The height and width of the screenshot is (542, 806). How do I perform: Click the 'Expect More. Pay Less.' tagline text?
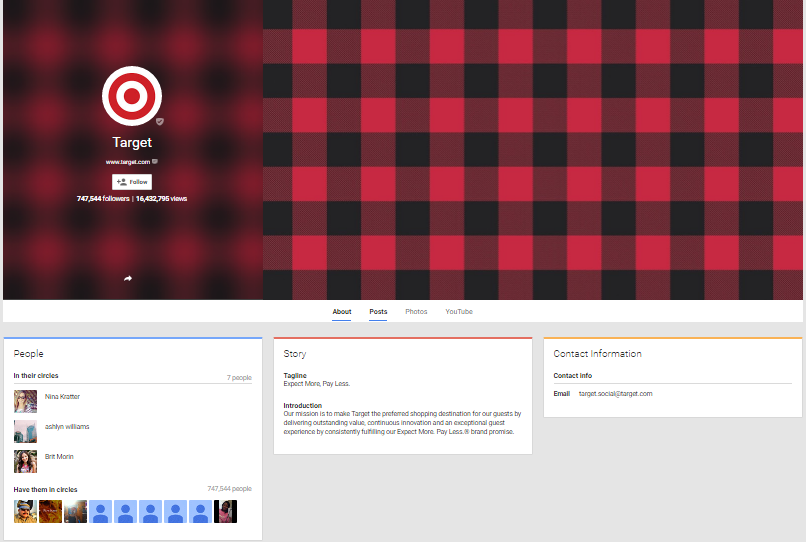[317, 384]
